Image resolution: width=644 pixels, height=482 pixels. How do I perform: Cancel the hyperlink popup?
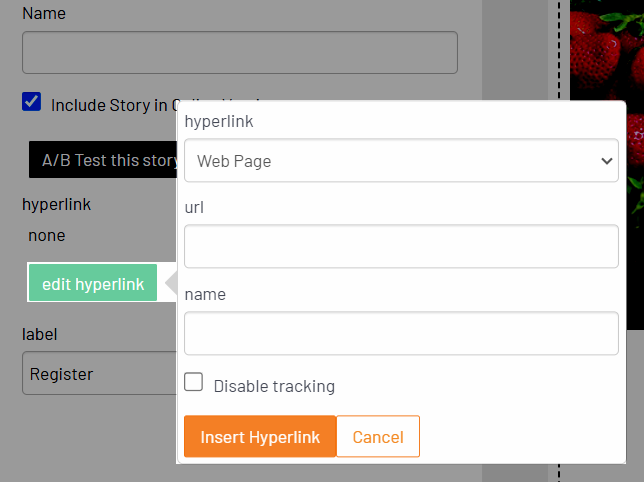pos(378,437)
